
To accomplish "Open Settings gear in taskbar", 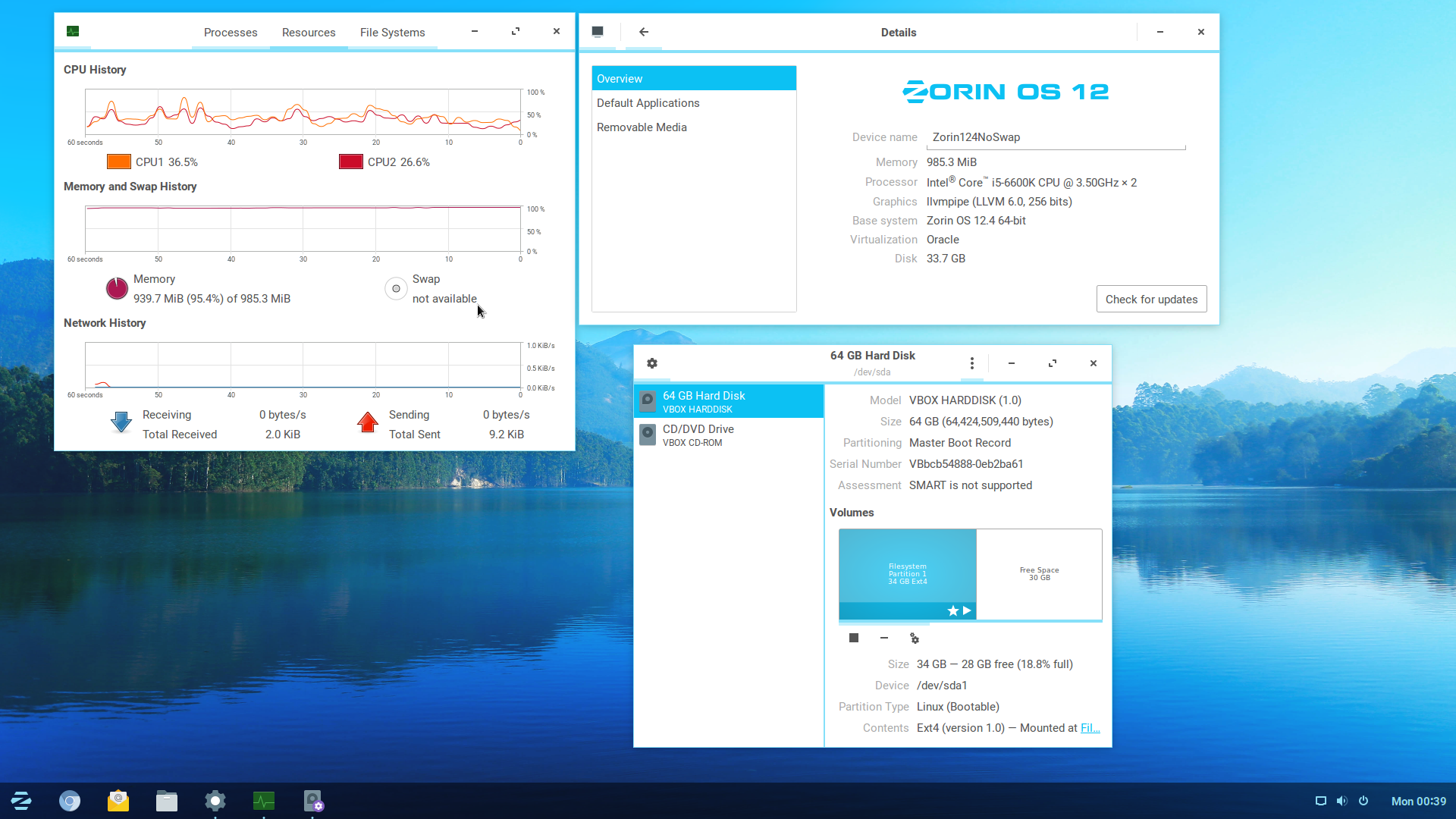I will point(215,801).
